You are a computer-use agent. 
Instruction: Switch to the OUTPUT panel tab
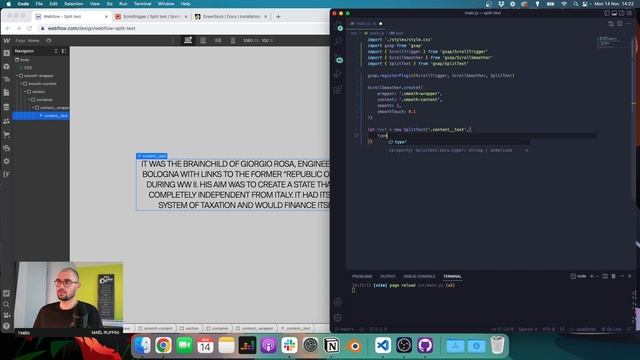pos(388,276)
